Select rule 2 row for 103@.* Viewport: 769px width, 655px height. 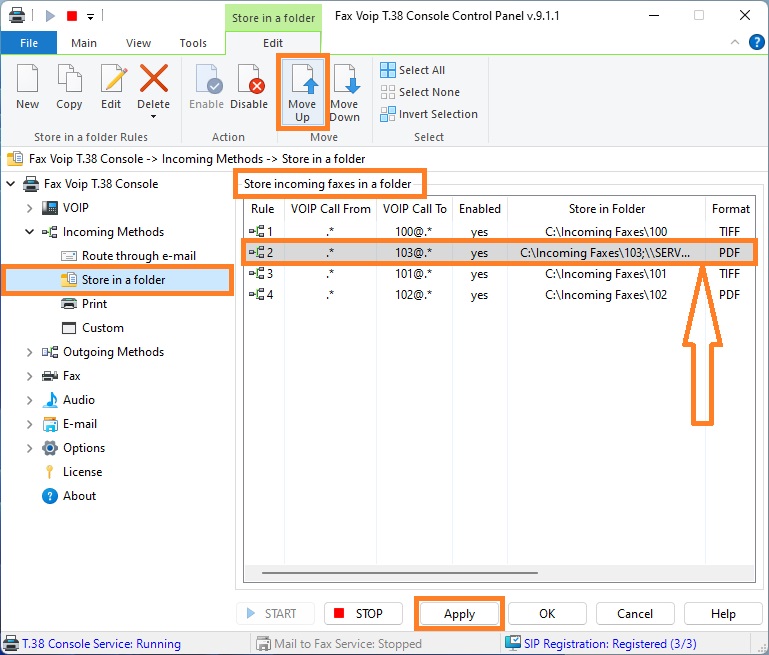(x=499, y=252)
